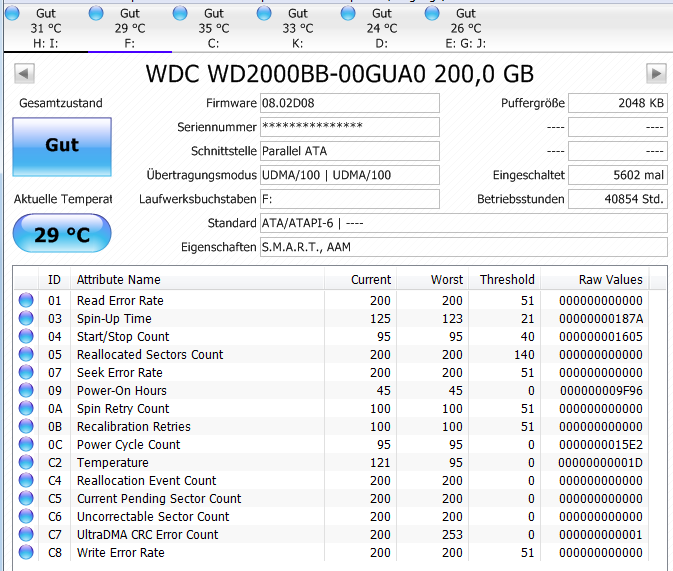Select the Recalibration Retries attribute name

[x=134, y=427]
